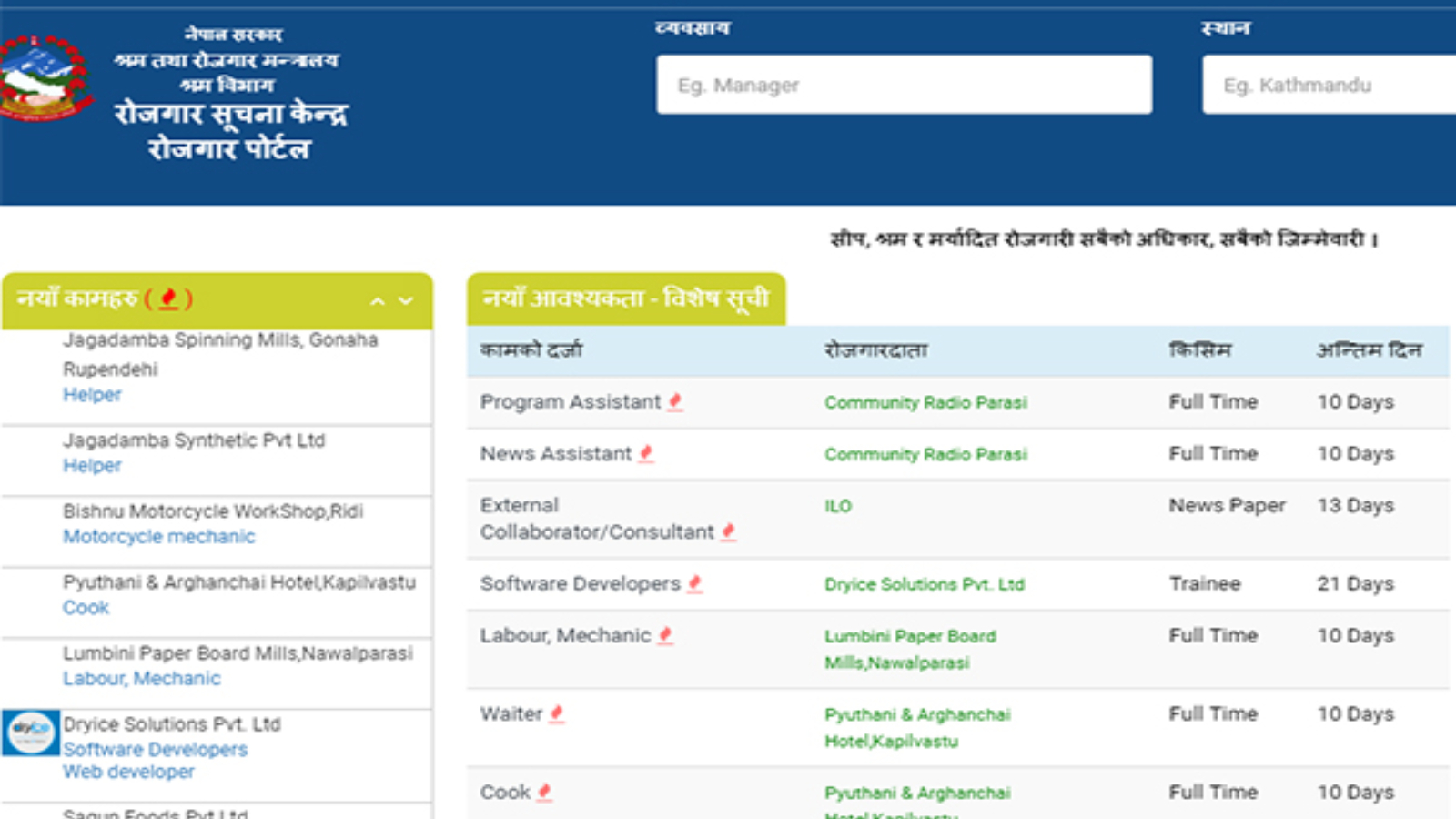Open Dryice Solutions Pvt. Ltd employer link
This screenshot has width=1456, height=819.
coord(925,584)
